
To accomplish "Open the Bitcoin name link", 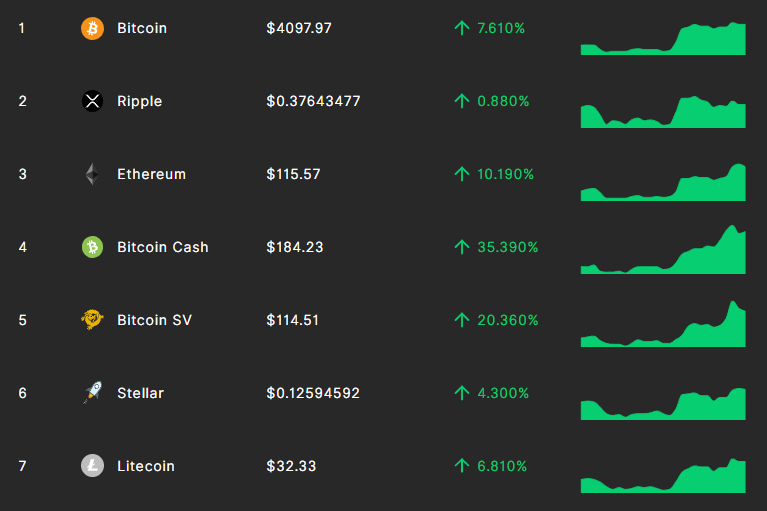I will (142, 28).
